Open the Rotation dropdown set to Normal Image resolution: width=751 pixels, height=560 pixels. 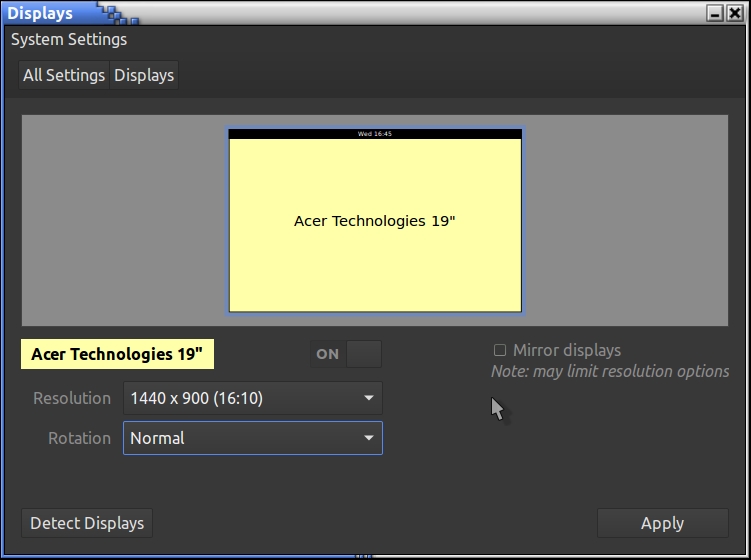(252, 438)
